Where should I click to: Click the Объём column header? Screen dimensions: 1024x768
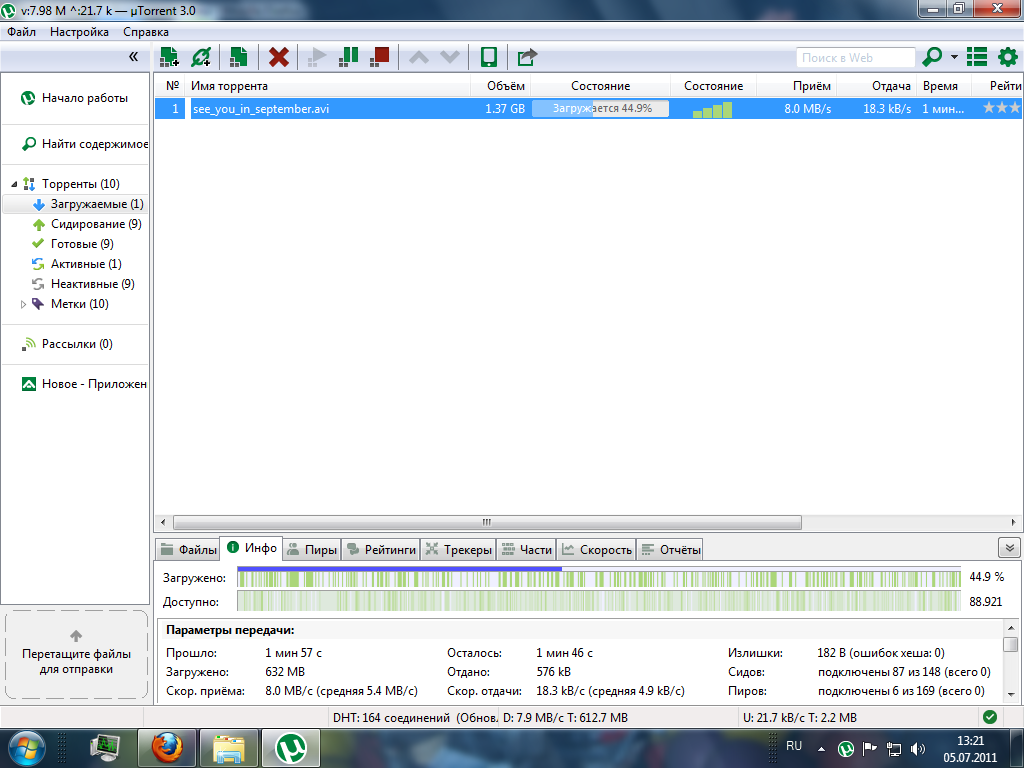click(x=505, y=86)
